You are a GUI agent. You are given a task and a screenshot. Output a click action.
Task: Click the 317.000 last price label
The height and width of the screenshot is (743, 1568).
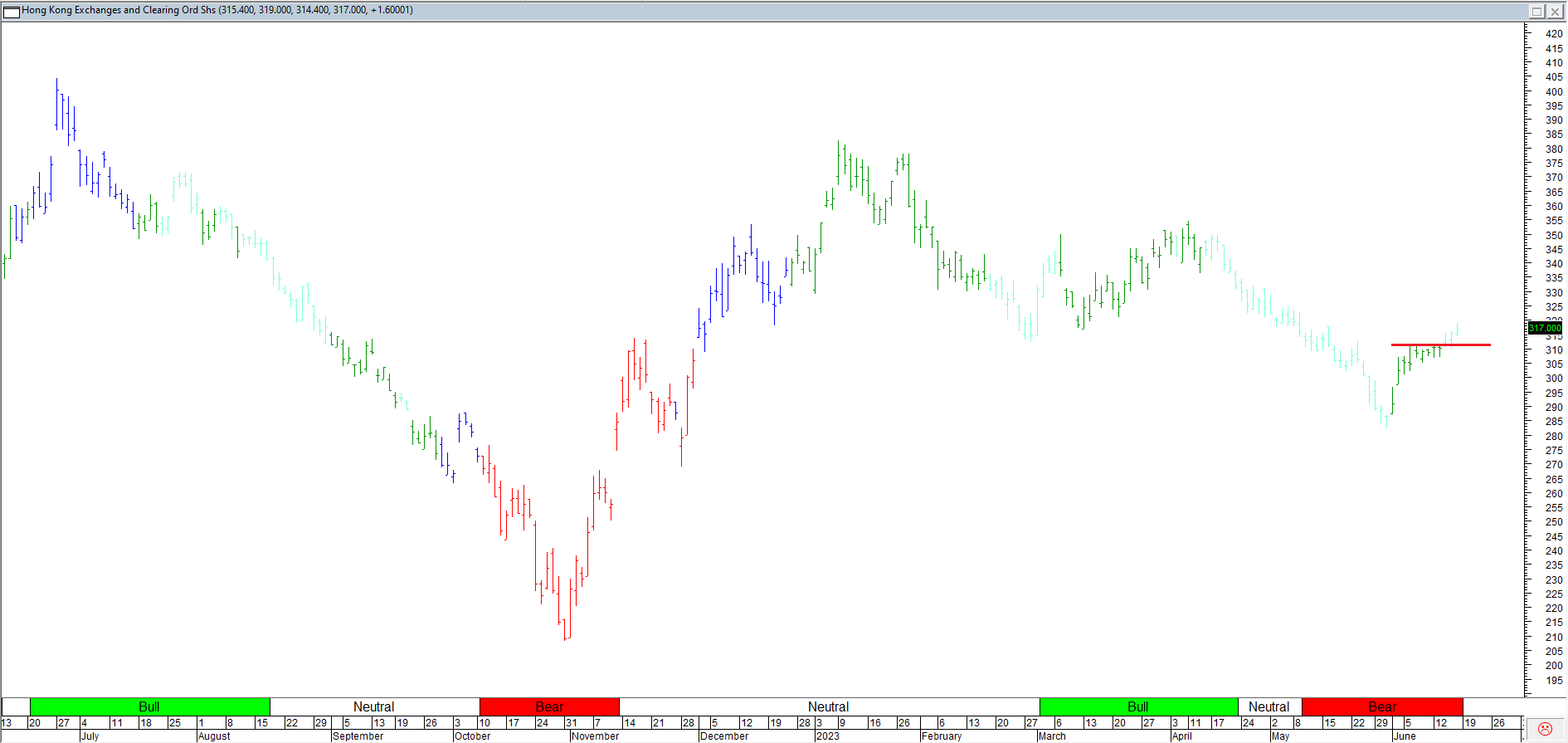(x=1545, y=328)
